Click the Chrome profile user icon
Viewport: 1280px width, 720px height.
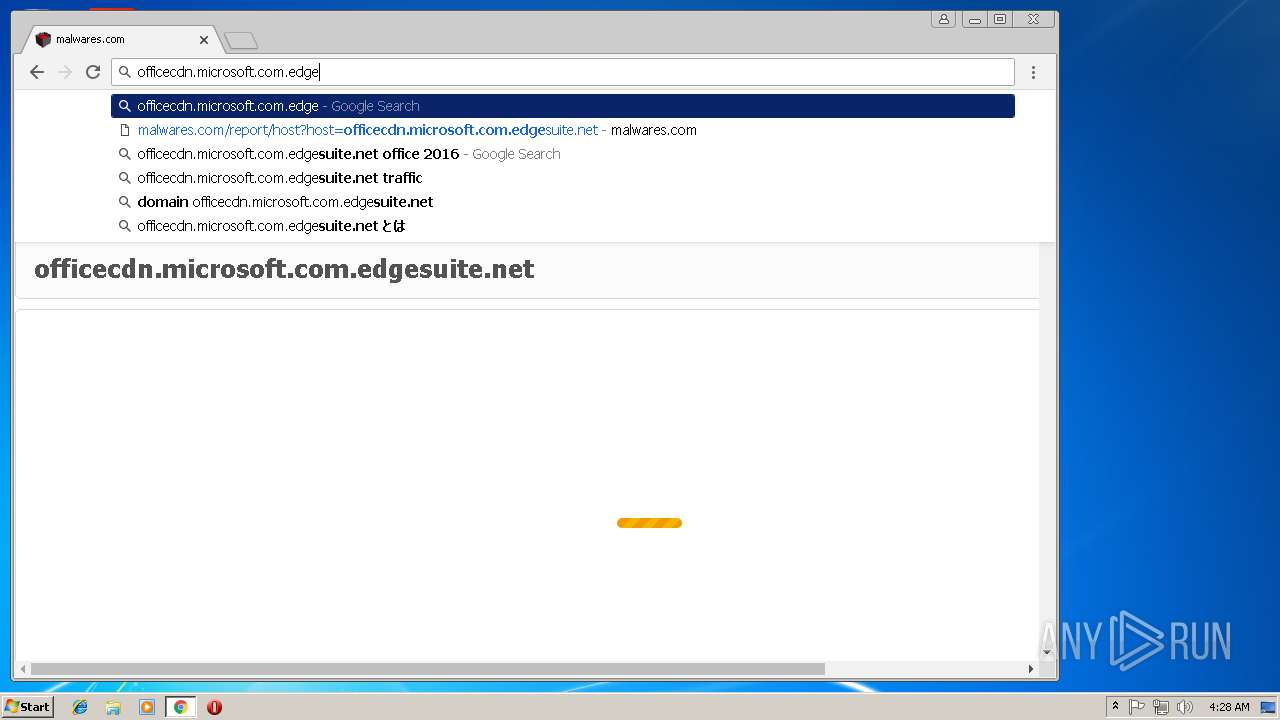(943, 19)
